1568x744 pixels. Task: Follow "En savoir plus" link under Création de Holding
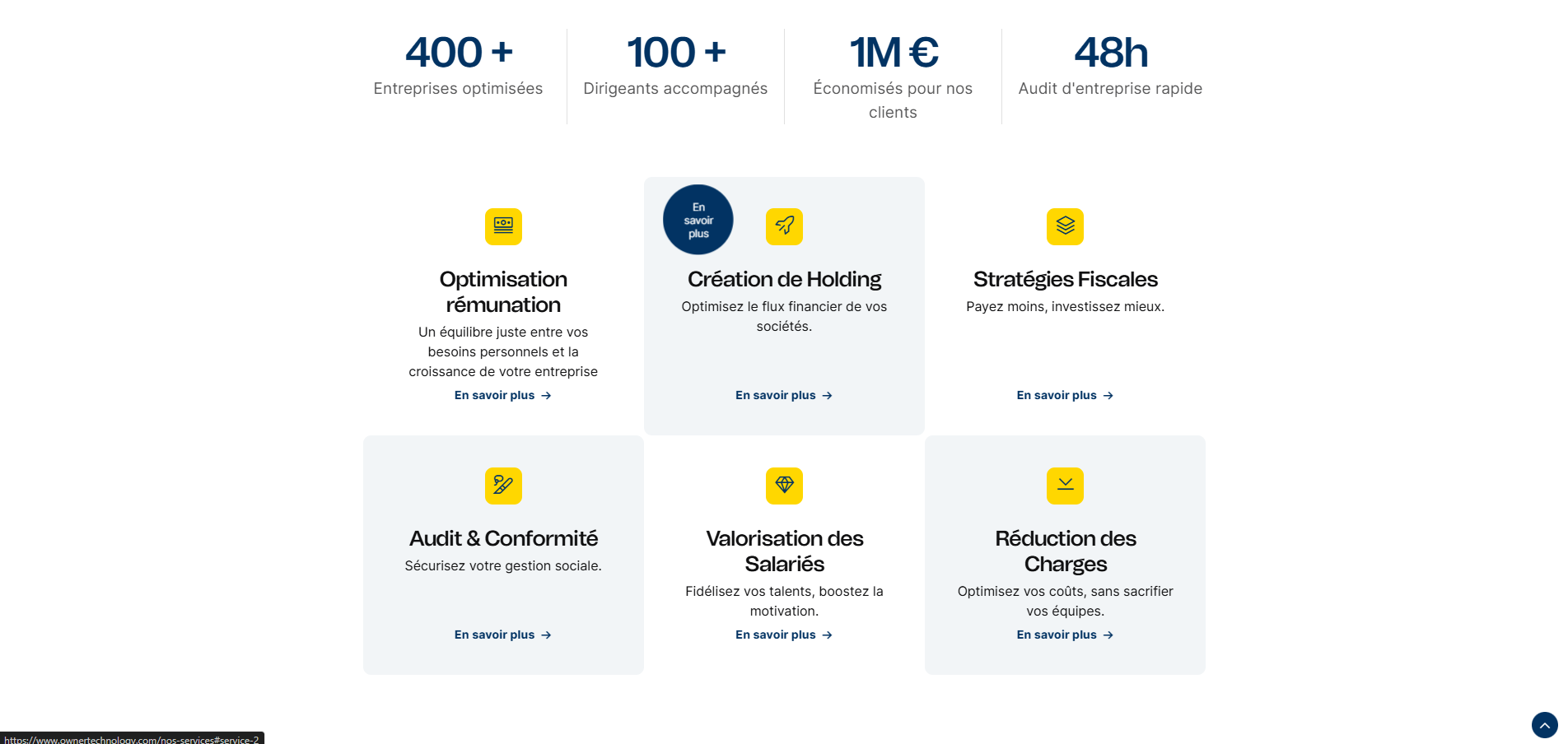pyautogui.click(x=783, y=396)
